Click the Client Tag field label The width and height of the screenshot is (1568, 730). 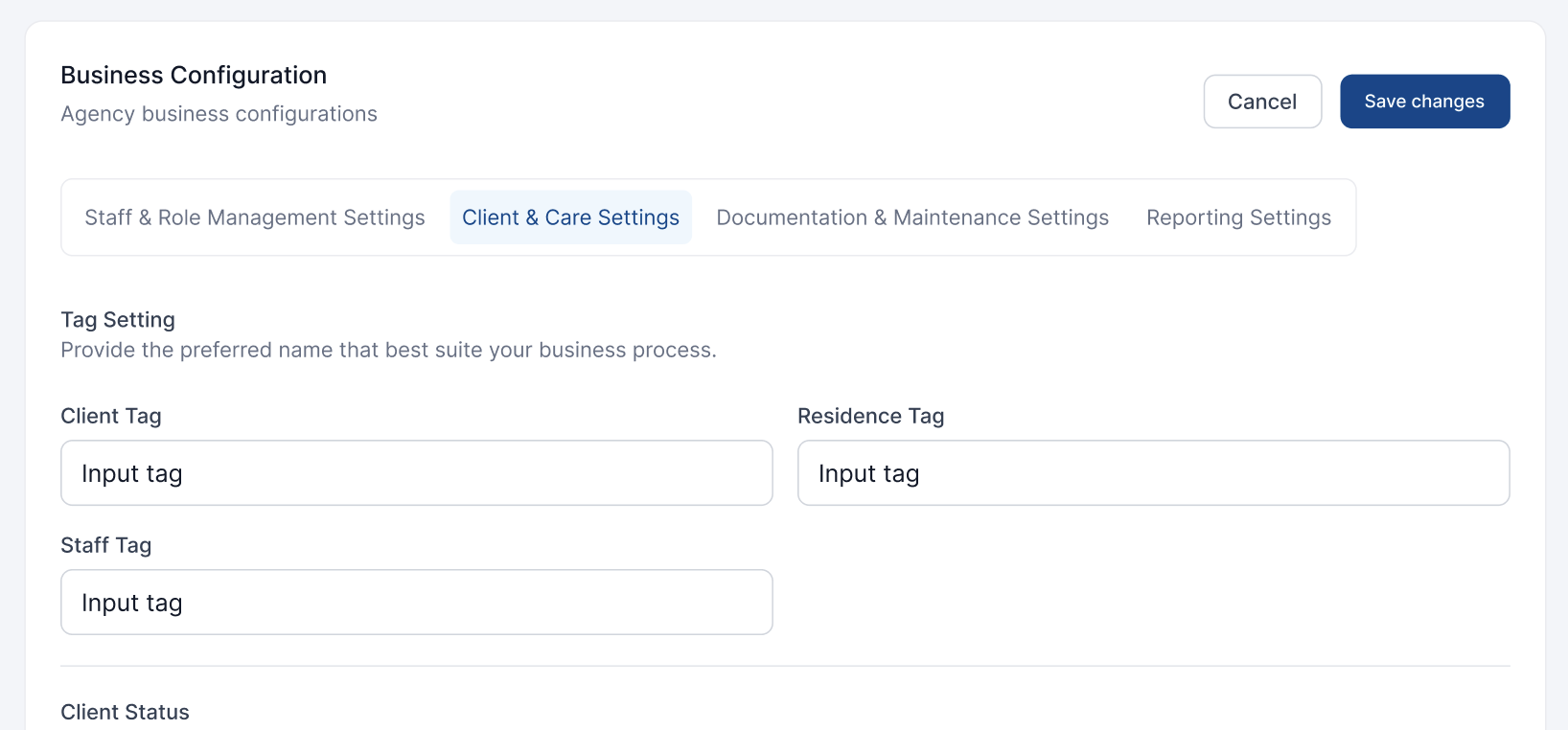111,416
